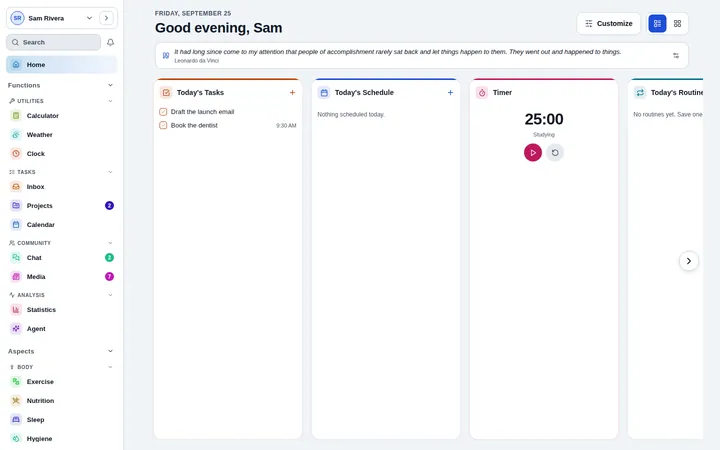Open the Weather icon in sidebar
This screenshot has height=450, width=720.
pos(16,135)
